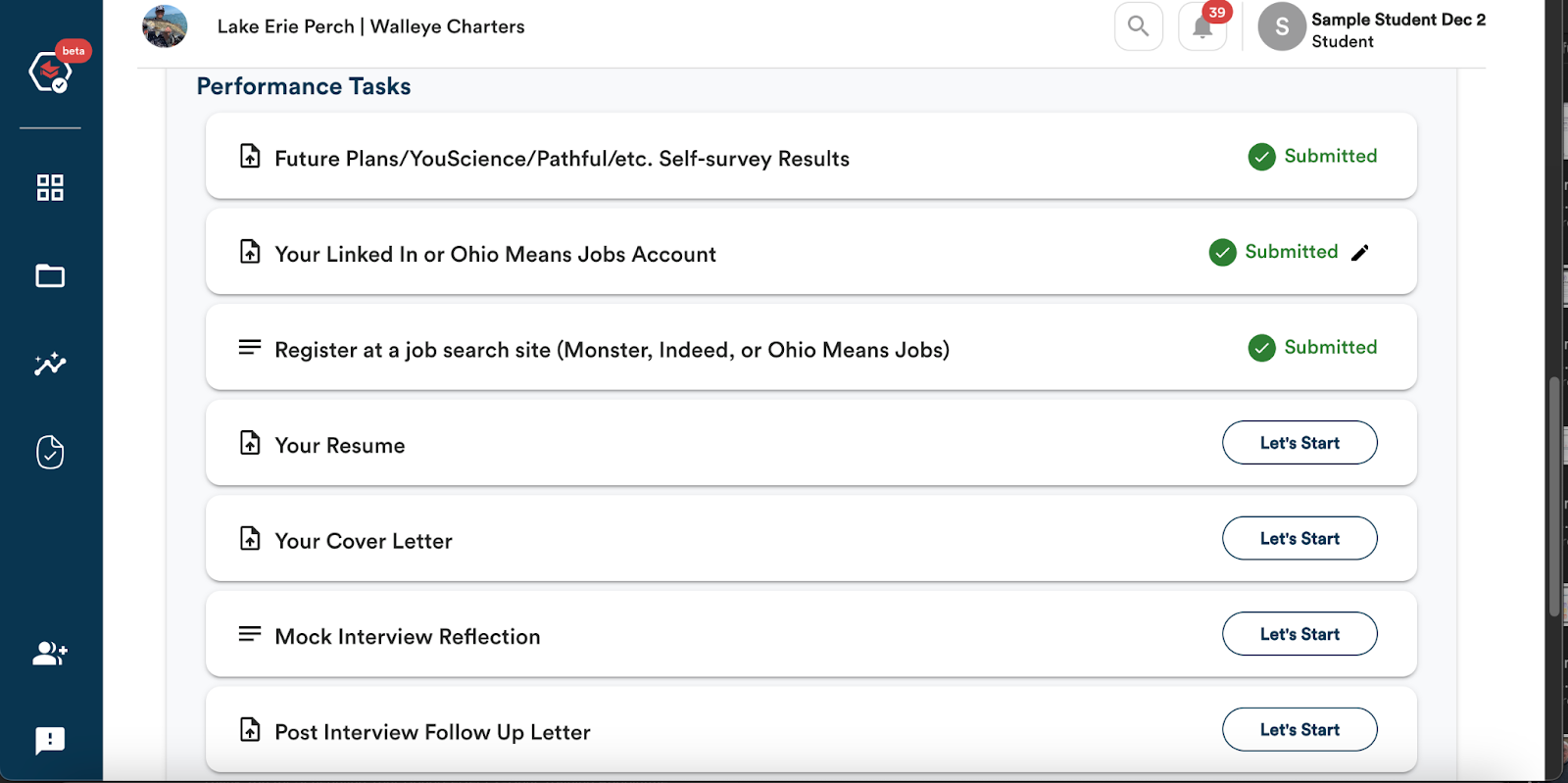The width and height of the screenshot is (1568, 783).
Task: Open the feedback chat bubble icon
Action: [x=50, y=741]
